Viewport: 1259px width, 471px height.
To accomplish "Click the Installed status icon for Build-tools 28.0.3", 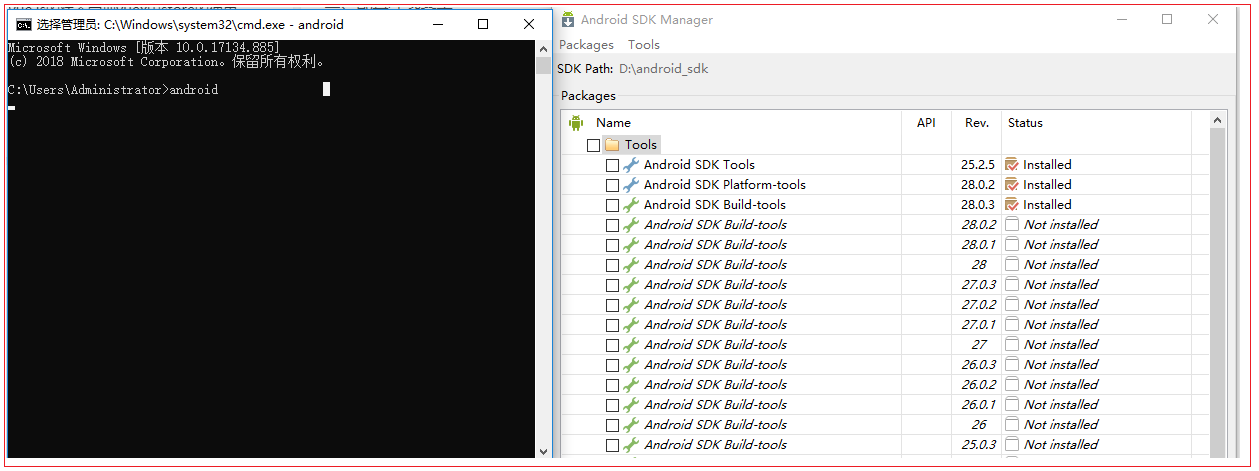I will click(x=1012, y=205).
